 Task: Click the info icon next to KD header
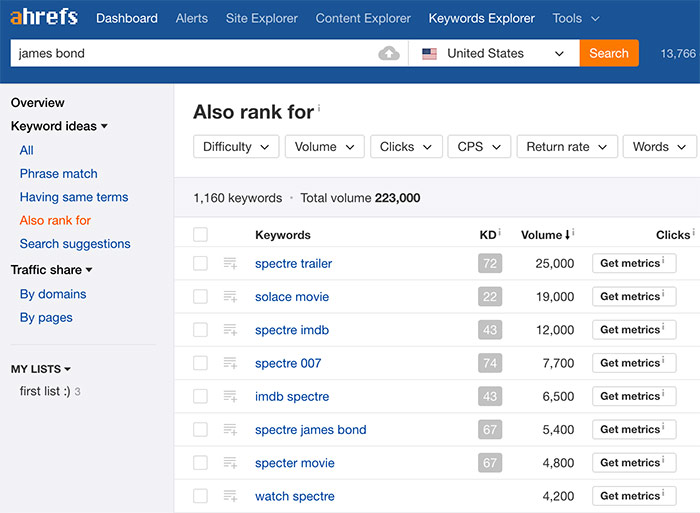(x=500, y=233)
